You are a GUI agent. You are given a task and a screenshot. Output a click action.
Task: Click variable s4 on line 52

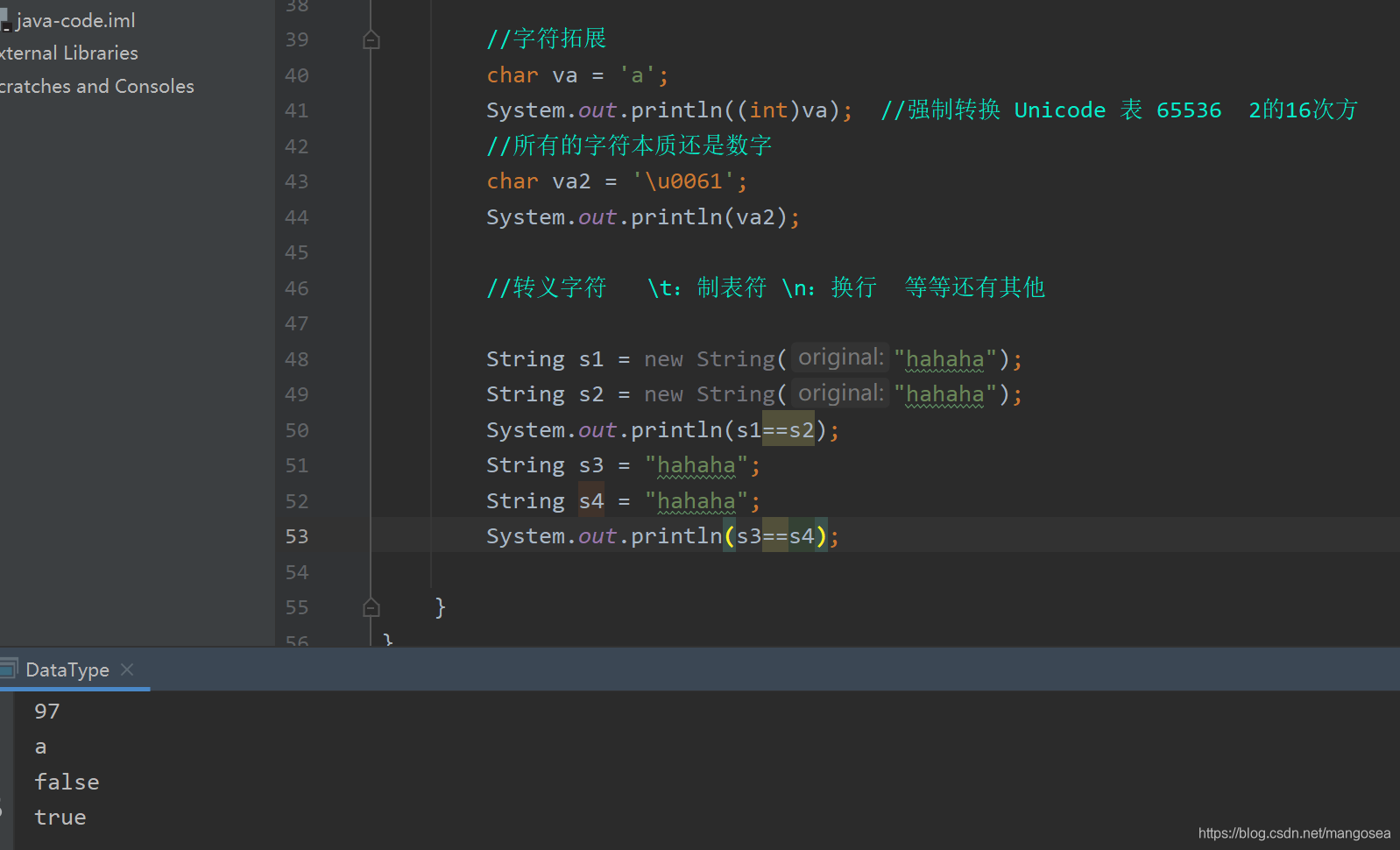pos(591,501)
